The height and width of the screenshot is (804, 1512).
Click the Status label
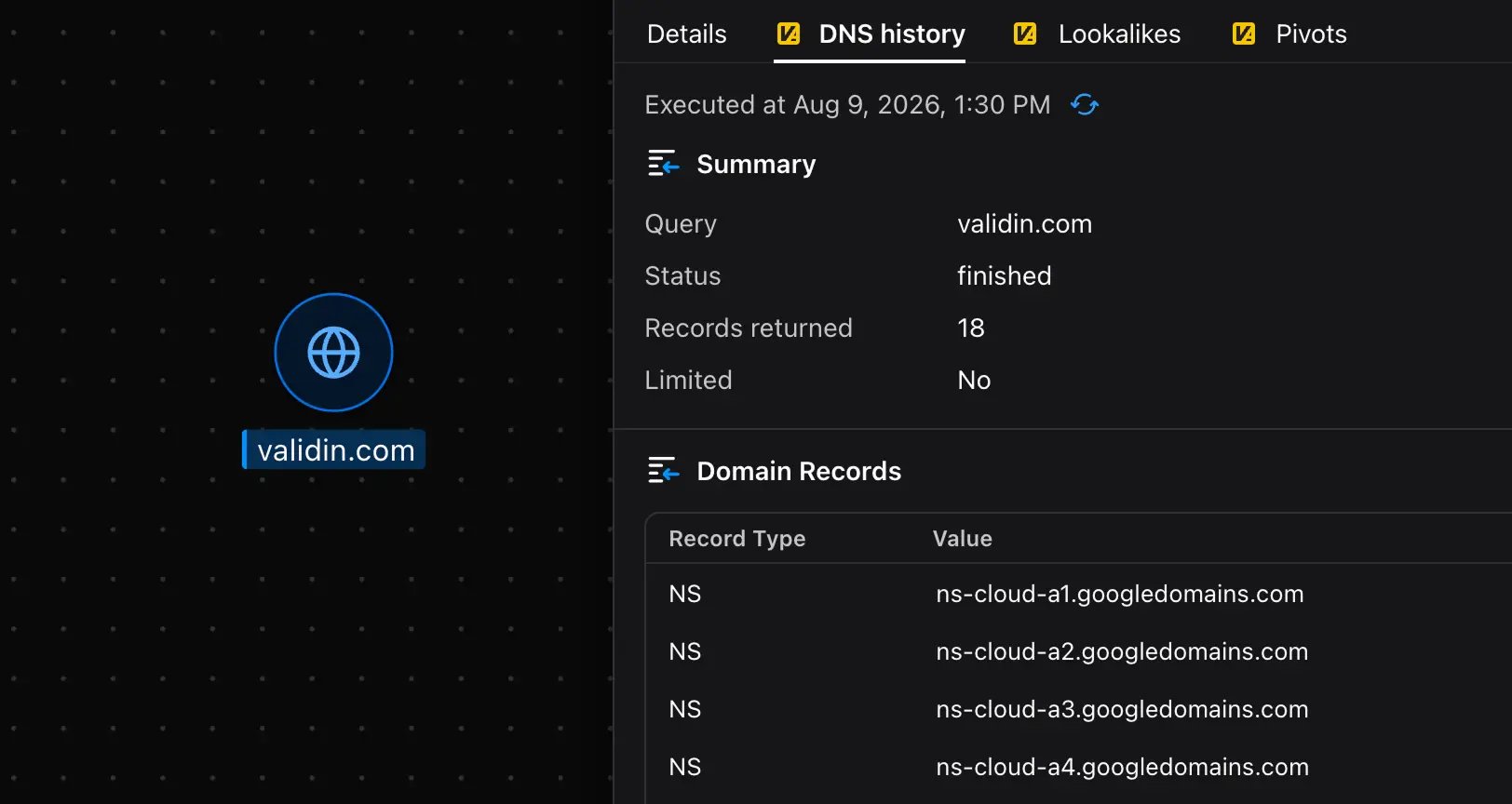[682, 276]
